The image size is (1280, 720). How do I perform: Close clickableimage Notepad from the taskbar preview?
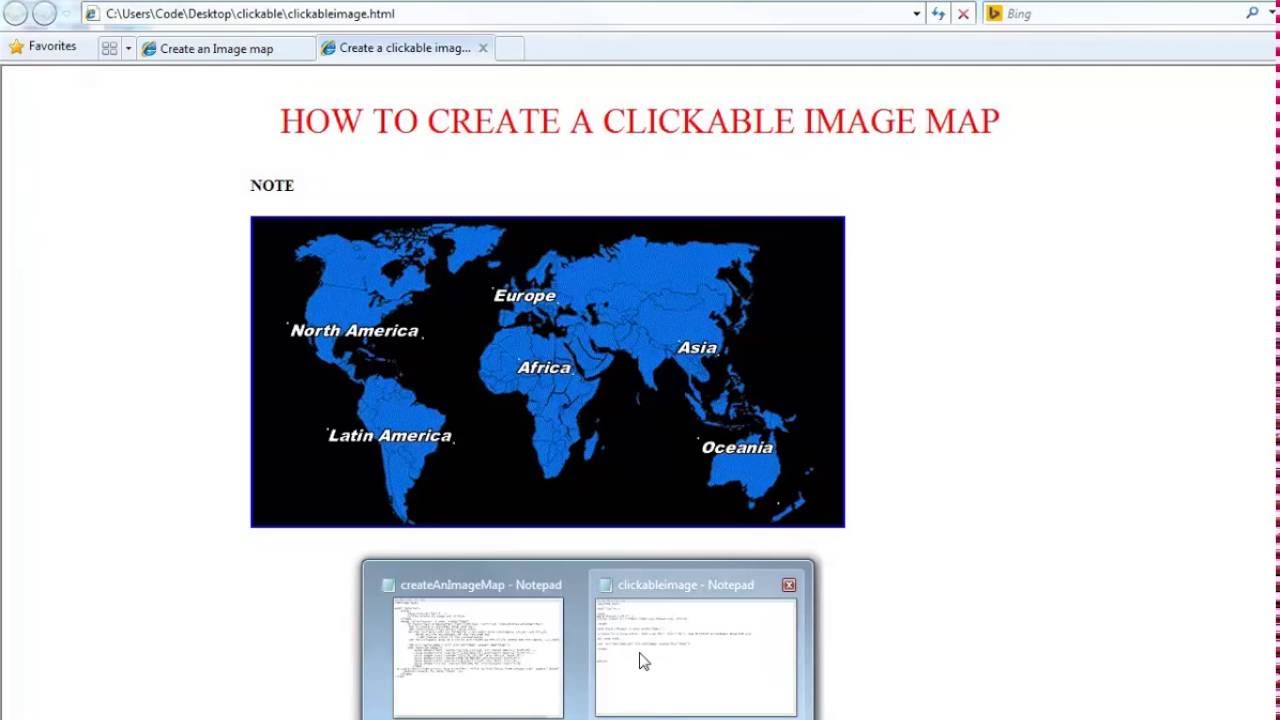[x=789, y=585]
